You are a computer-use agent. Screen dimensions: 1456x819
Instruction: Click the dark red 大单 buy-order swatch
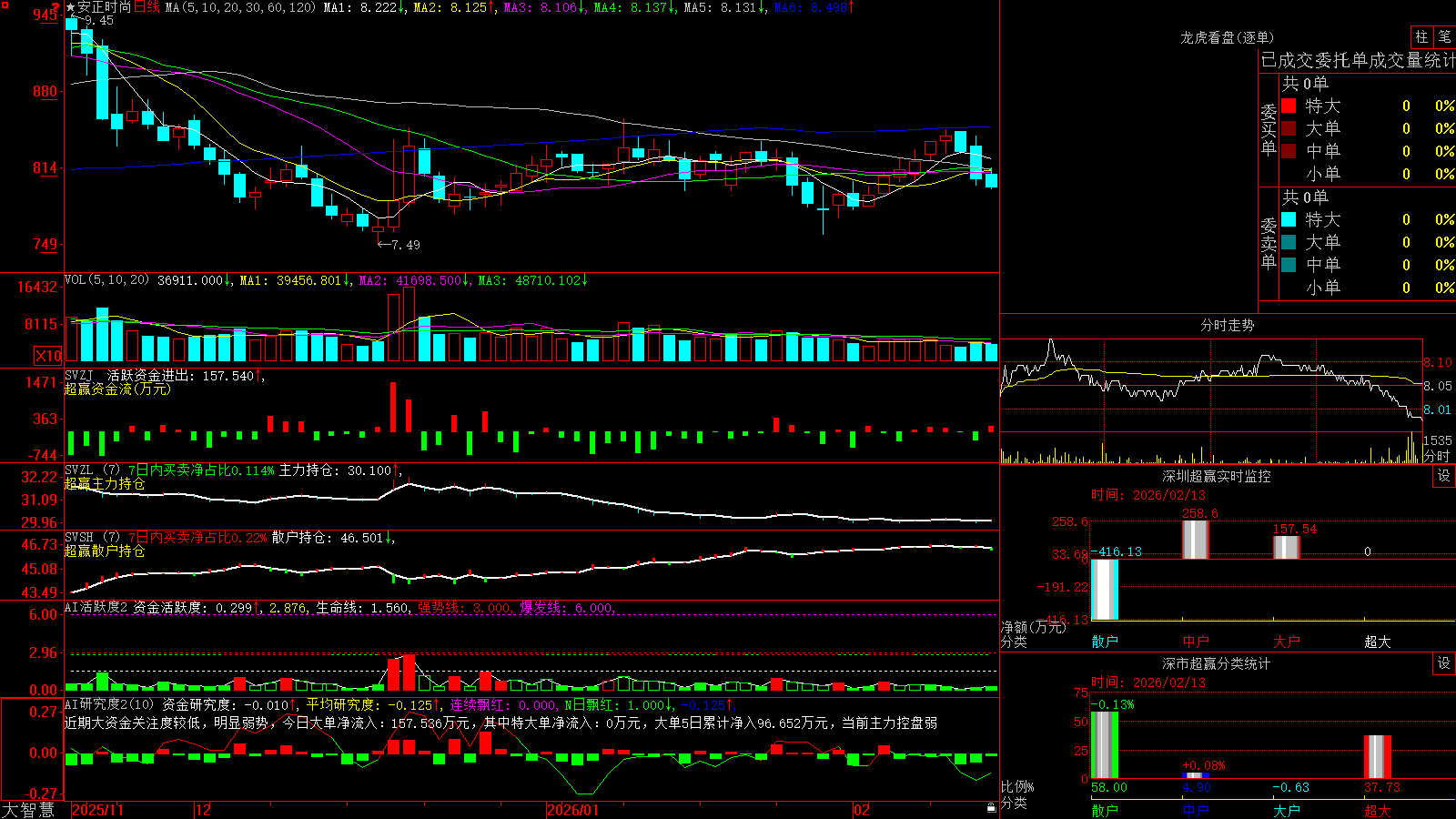(1289, 128)
